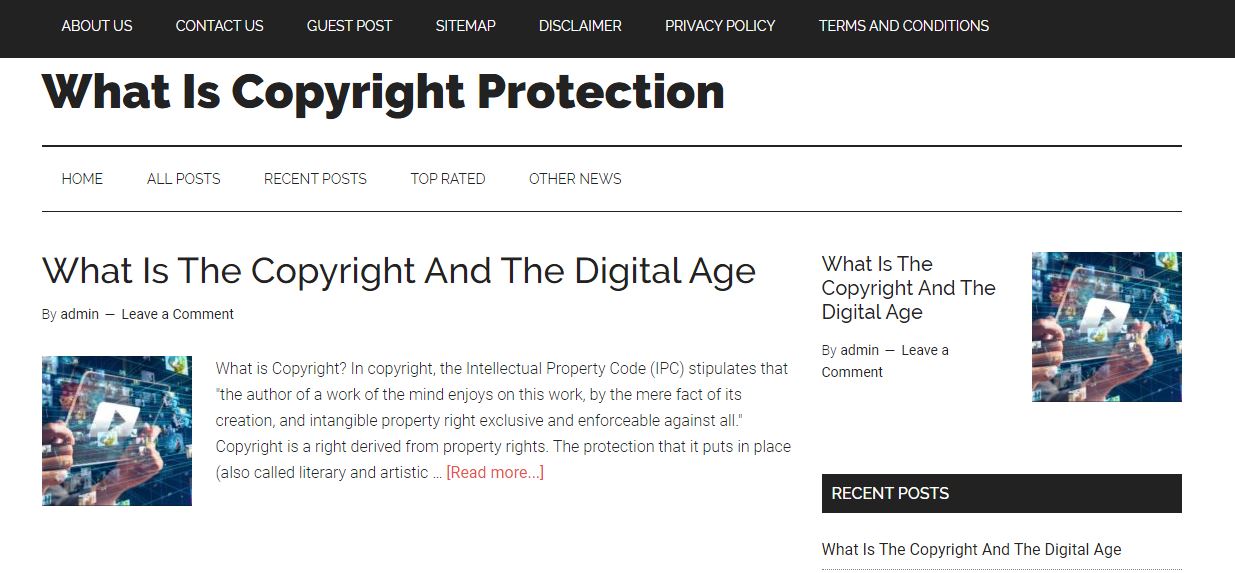The image size is (1235, 573).
Task: Click the site title What Is Copyright Protection
Action: 383,92
